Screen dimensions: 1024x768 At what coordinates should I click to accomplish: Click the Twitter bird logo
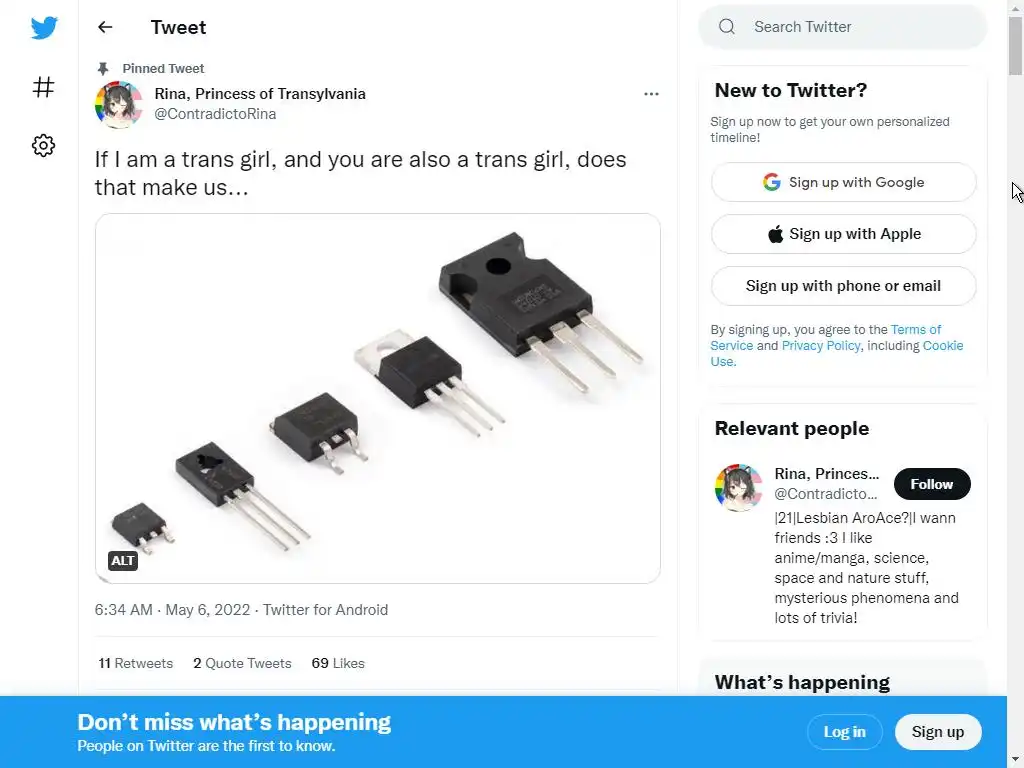pyautogui.click(x=44, y=28)
